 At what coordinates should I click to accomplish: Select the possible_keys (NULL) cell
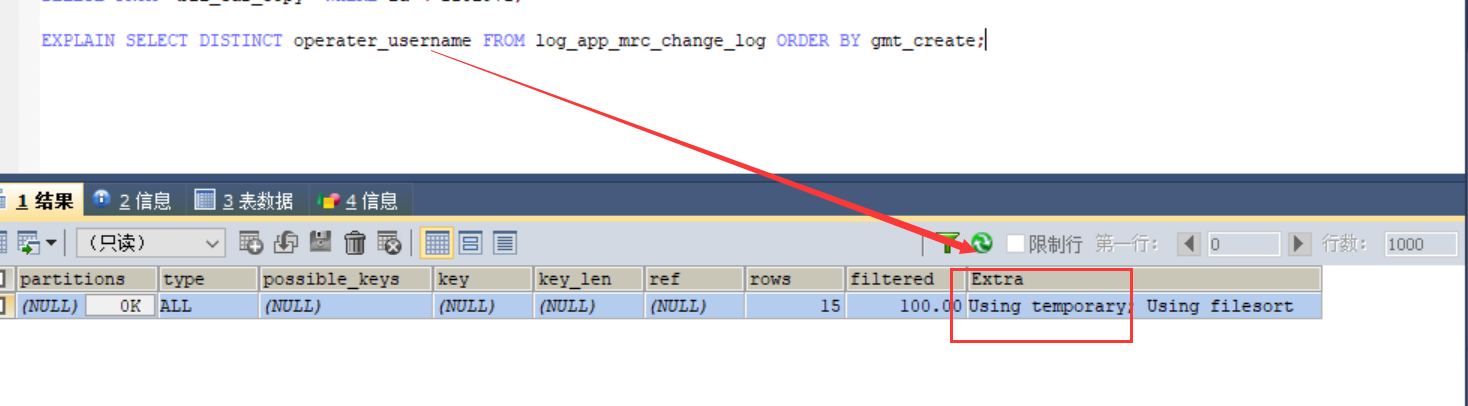(x=346, y=306)
